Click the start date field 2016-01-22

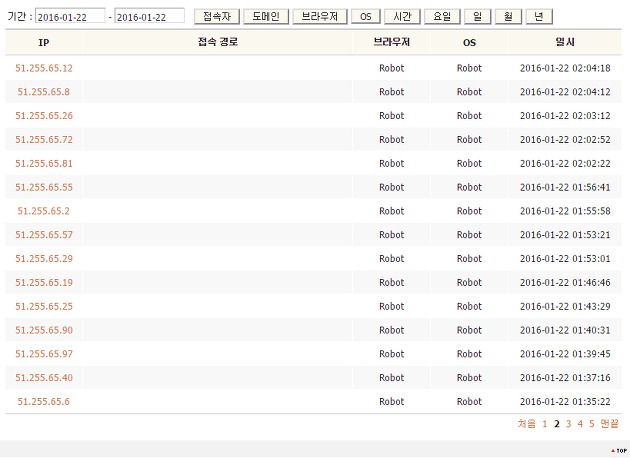[70, 16]
